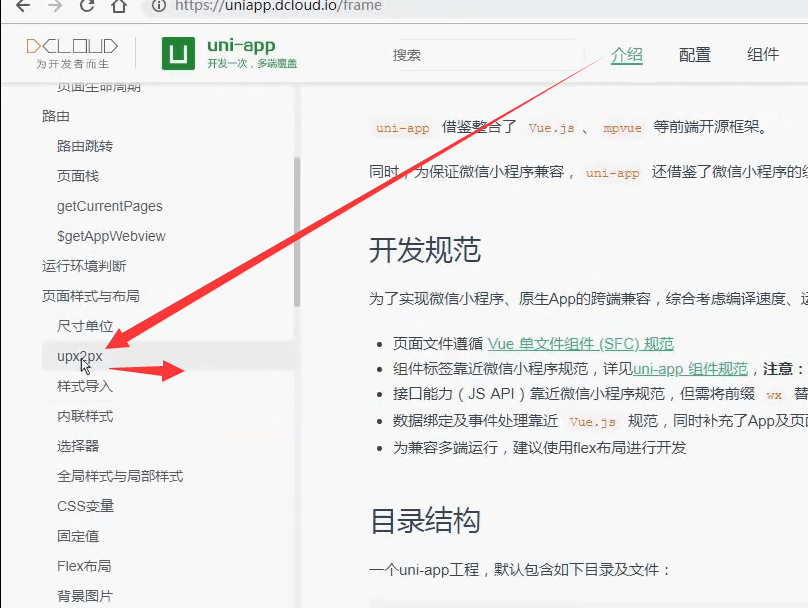Reload the page with refresh icon
The height and width of the screenshot is (608, 808).
[x=87, y=6]
